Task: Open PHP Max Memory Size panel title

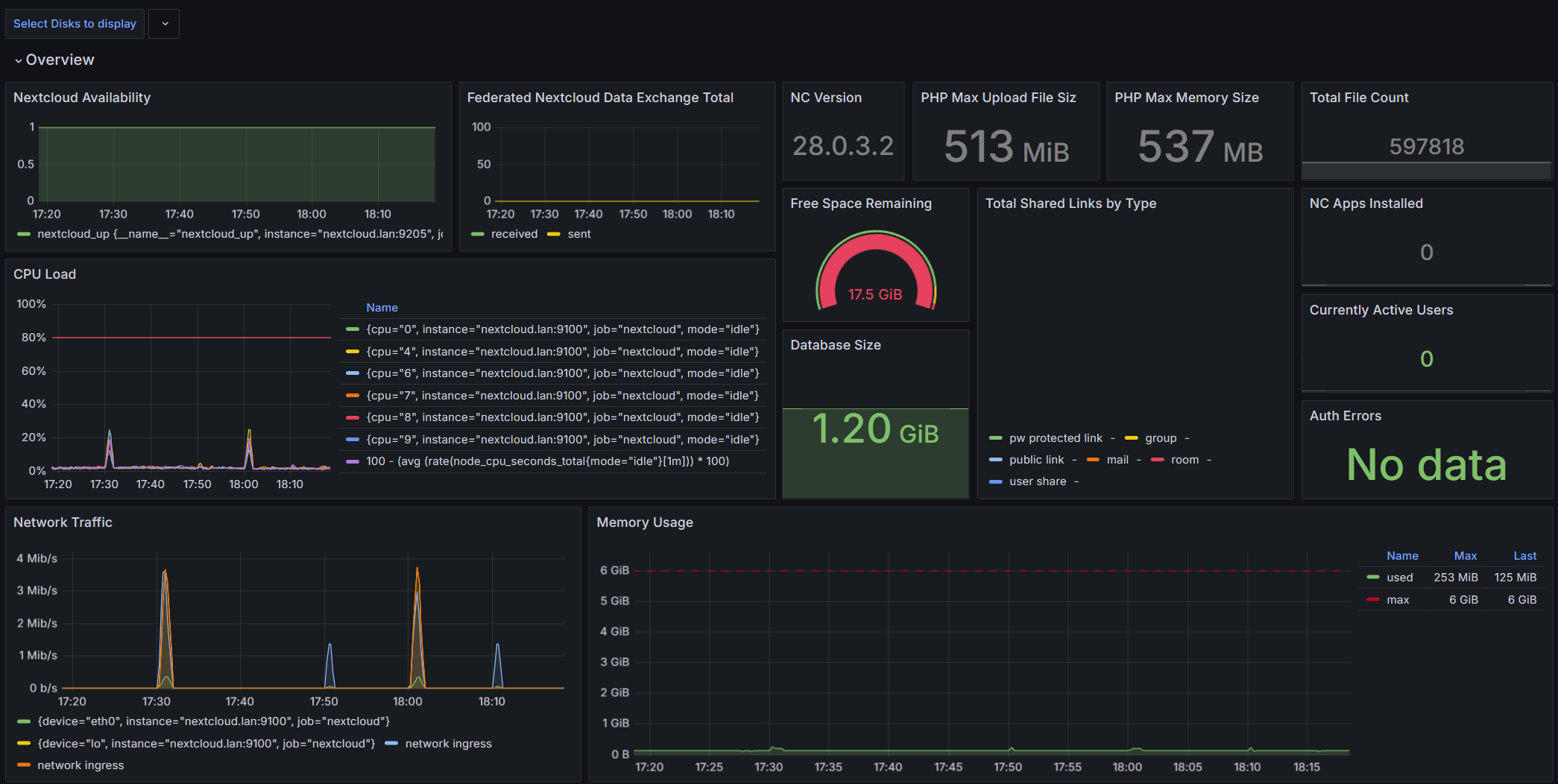Action: [x=1187, y=98]
